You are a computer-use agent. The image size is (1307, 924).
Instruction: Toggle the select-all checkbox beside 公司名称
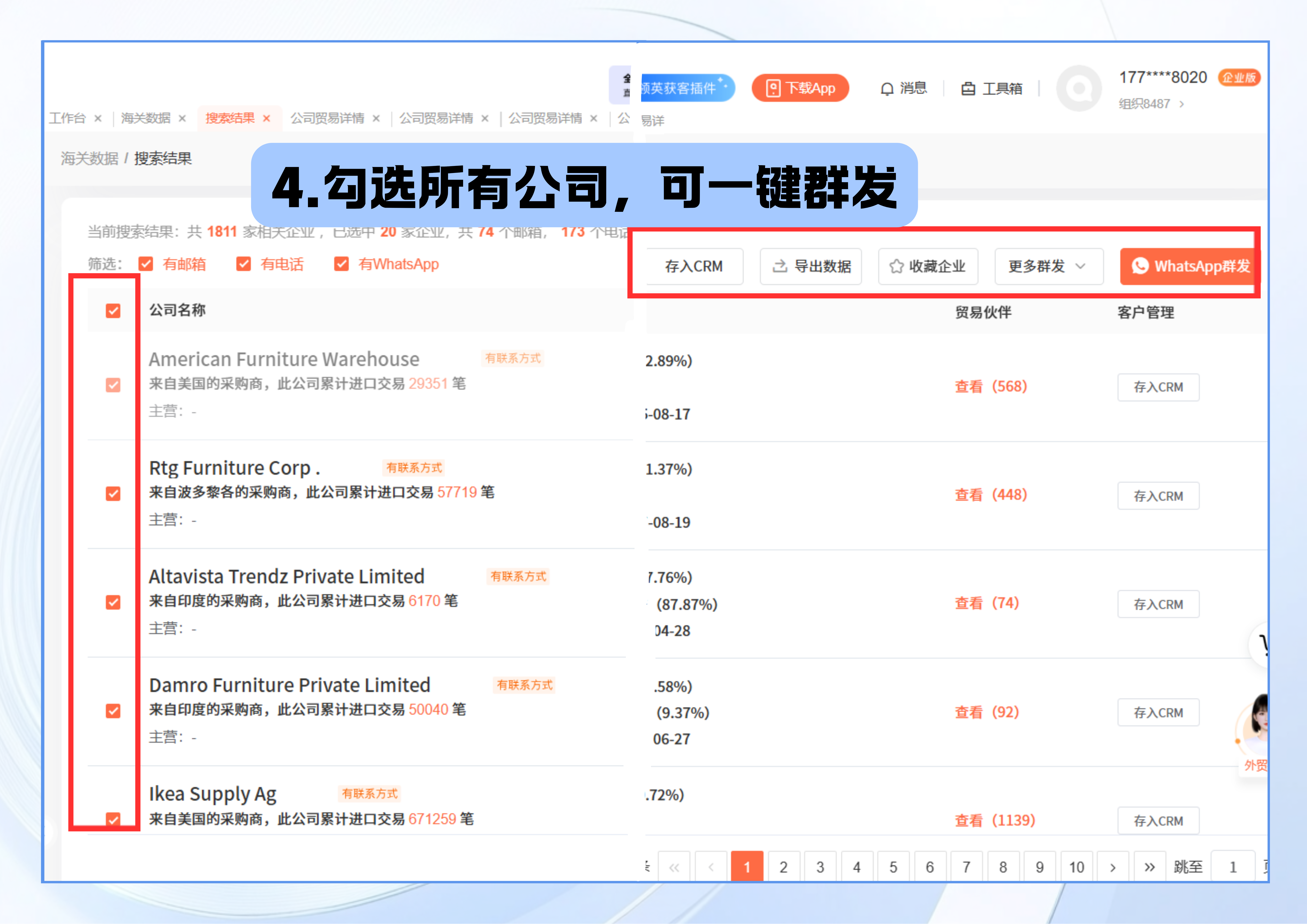click(113, 311)
